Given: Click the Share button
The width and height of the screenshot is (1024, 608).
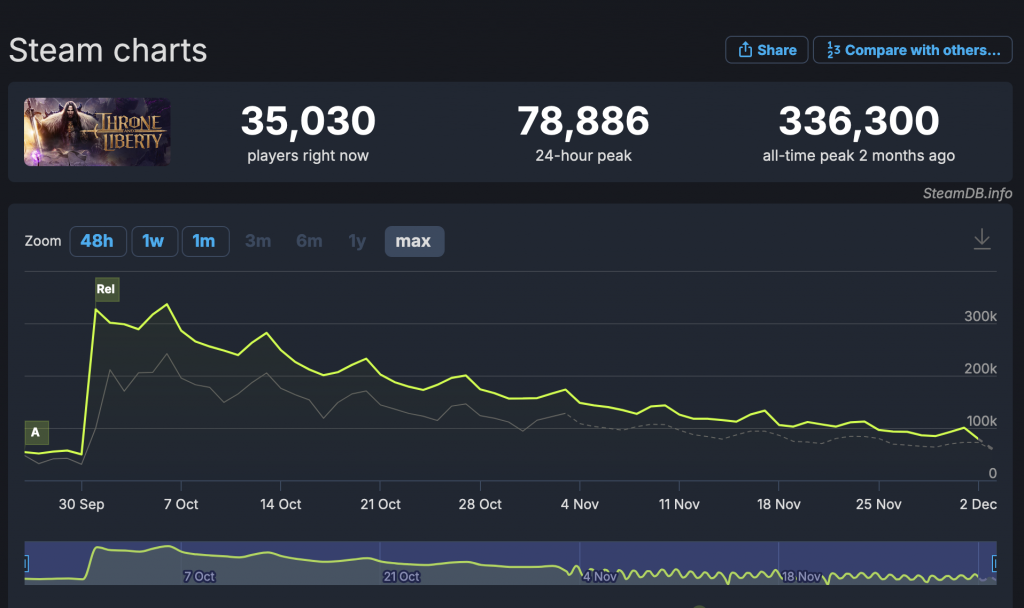Looking at the screenshot, I should pyautogui.click(x=767, y=50).
